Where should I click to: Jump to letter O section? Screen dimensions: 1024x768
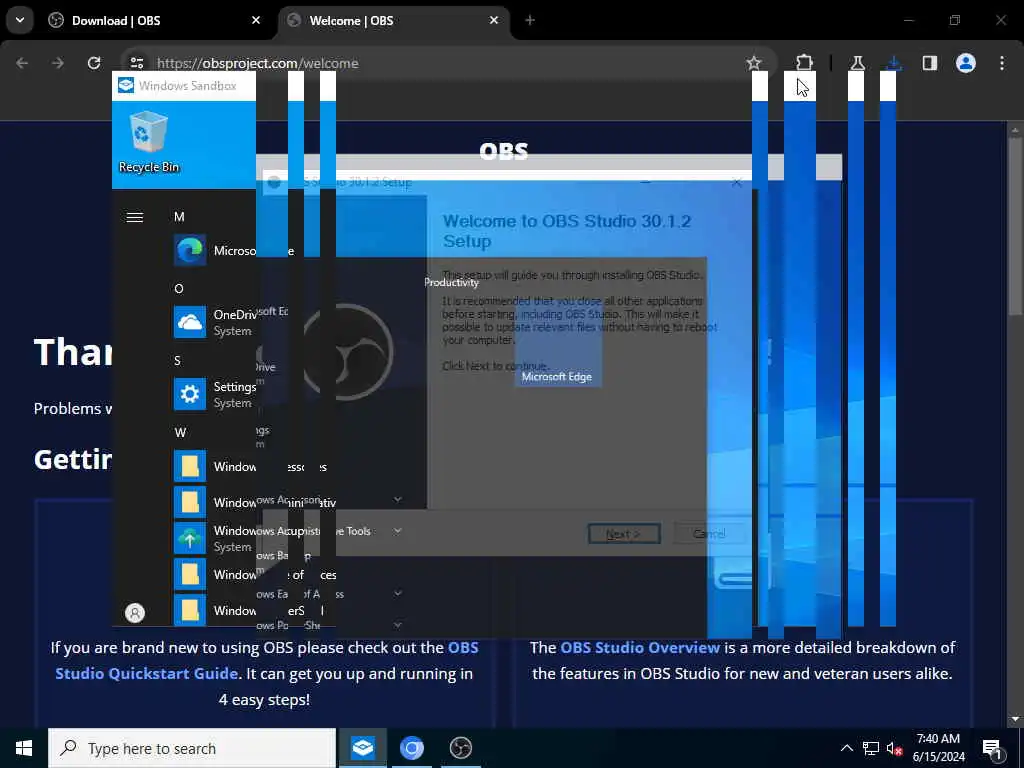tap(179, 289)
